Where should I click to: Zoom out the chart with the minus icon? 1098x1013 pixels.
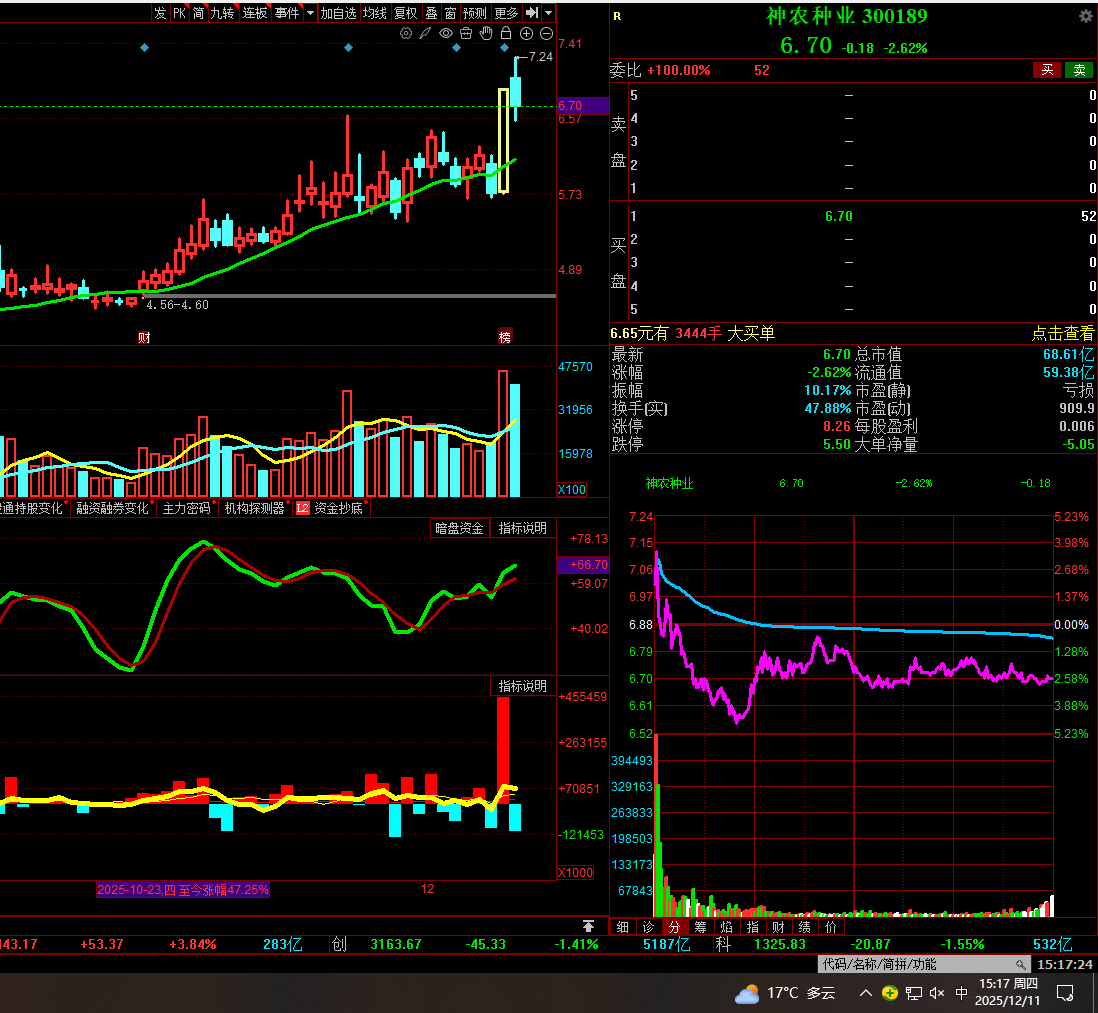coord(547,34)
